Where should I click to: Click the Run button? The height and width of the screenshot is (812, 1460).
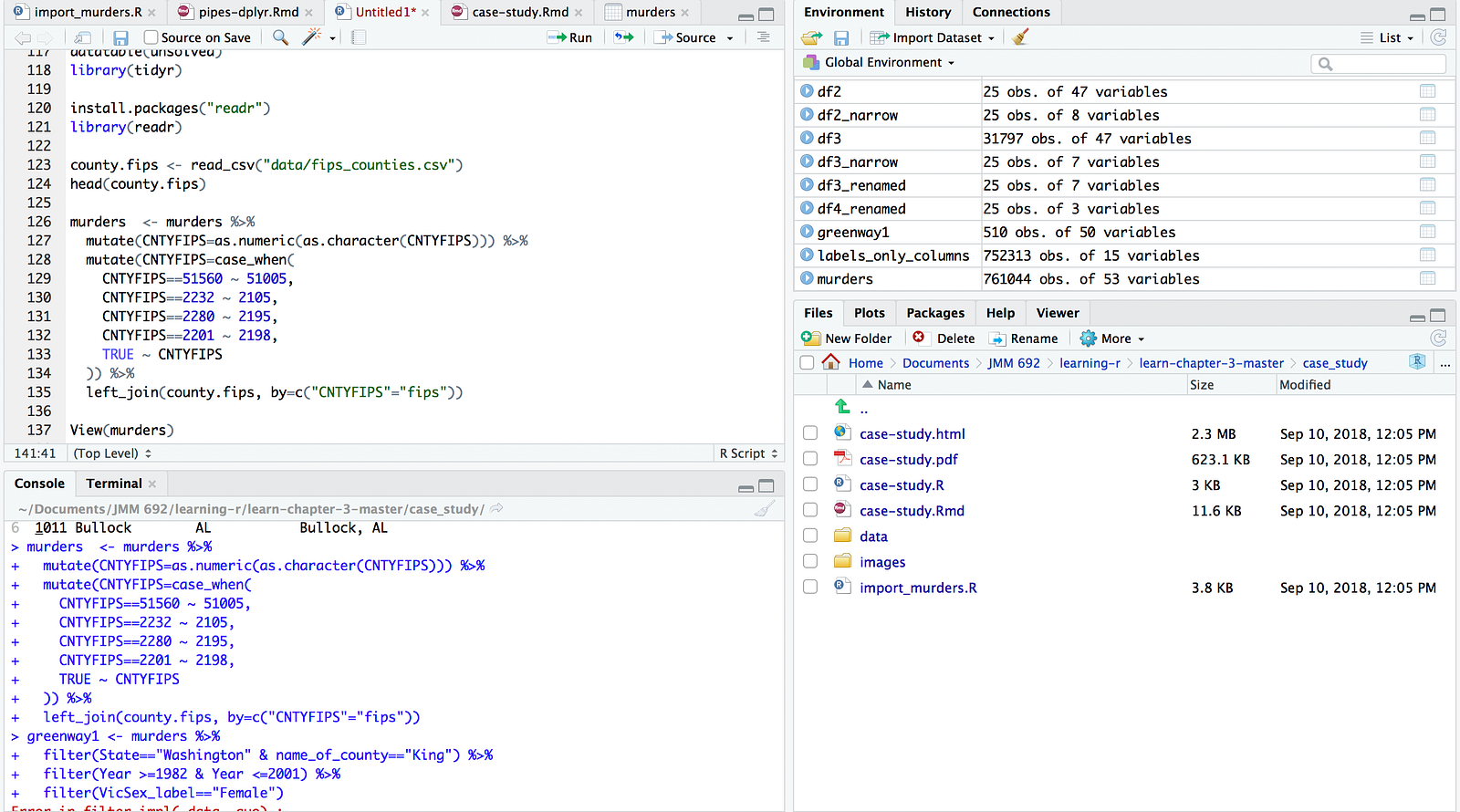click(x=570, y=37)
